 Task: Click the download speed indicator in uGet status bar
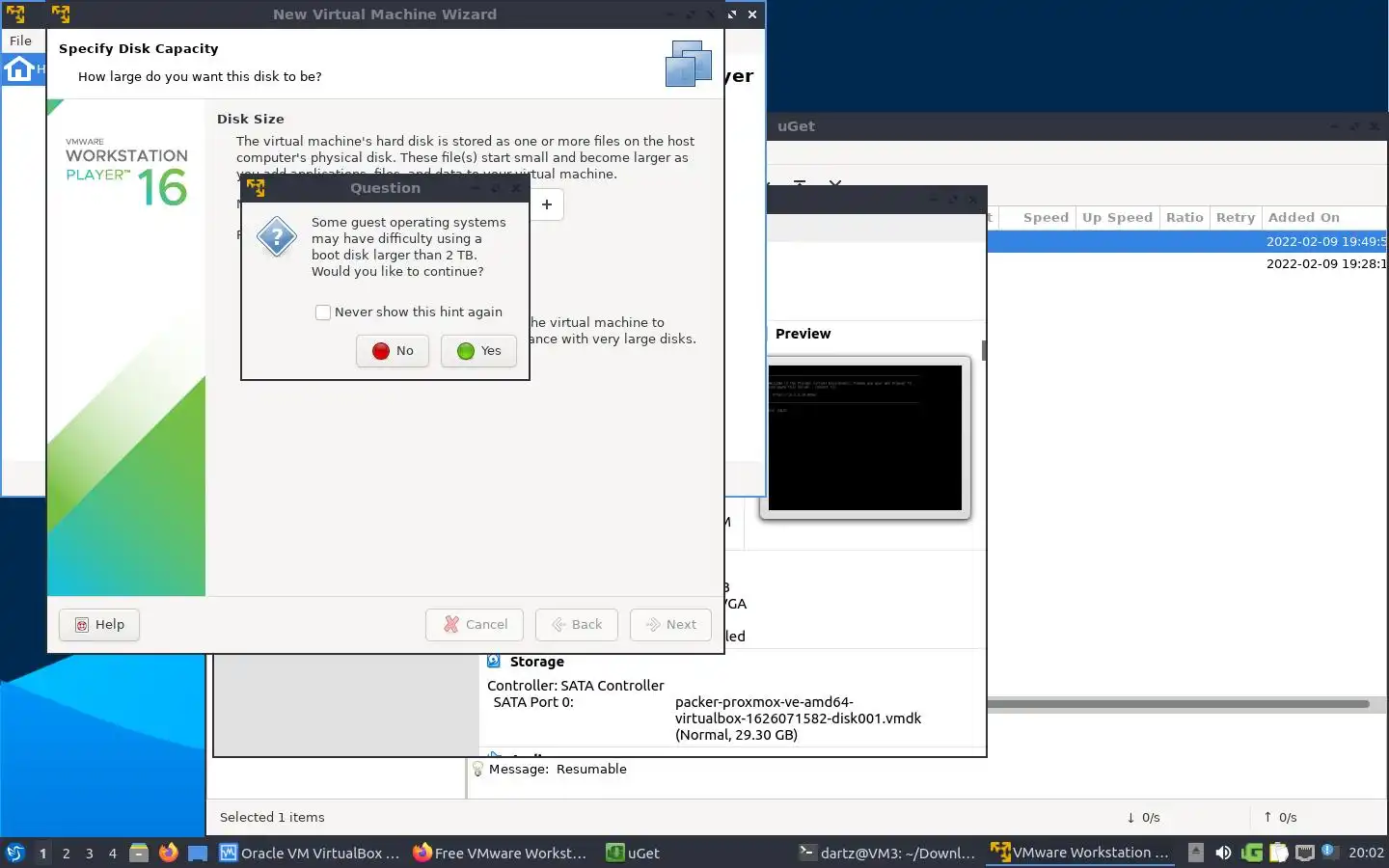coord(1143,818)
